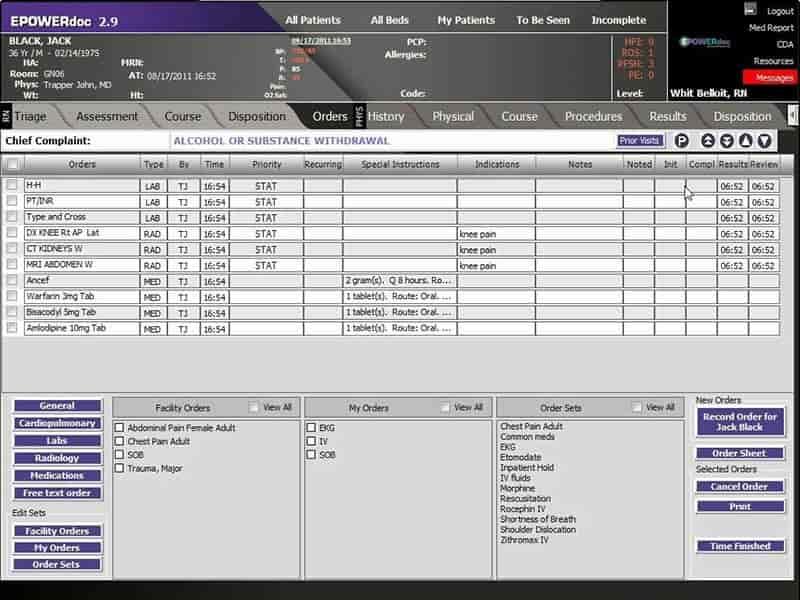Viewport: 800px width, 600px height.
Task: Click the double-up arrow circle icon
Action: (x=708, y=141)
